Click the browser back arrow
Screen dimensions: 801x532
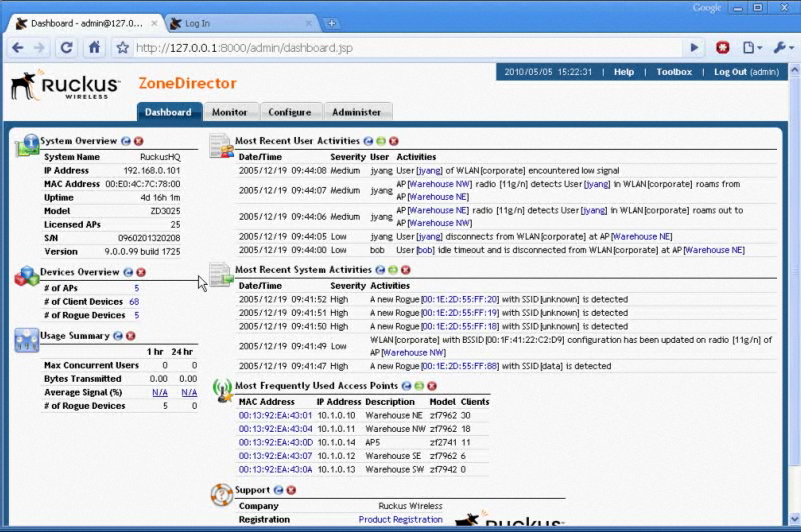(18, 48)
